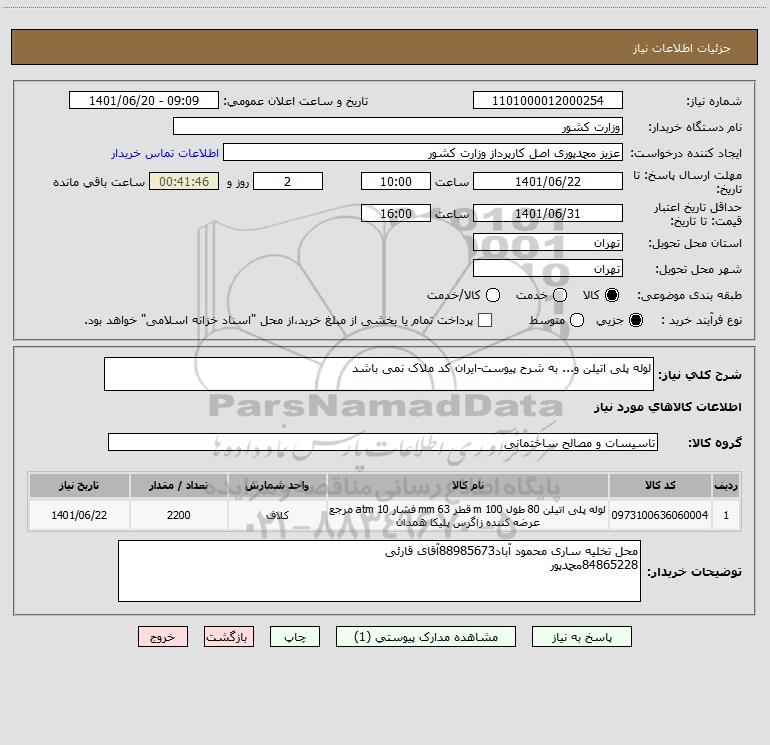
Task: Click the general description text area
Action: [x=379, y=374]
